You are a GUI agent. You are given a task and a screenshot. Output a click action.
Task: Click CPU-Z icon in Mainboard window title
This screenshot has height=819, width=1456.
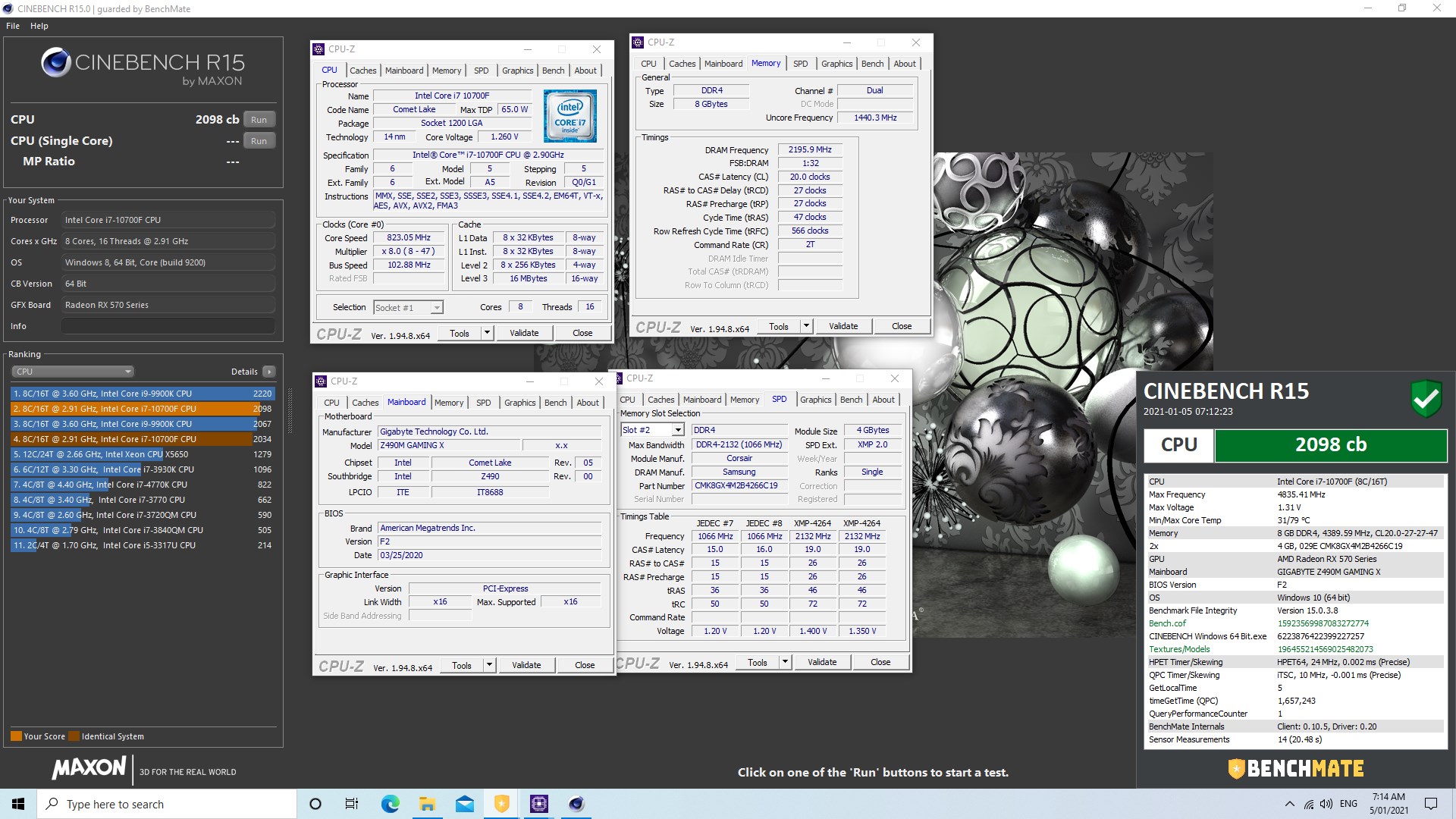pyautogui.click(x=322, y=381)
